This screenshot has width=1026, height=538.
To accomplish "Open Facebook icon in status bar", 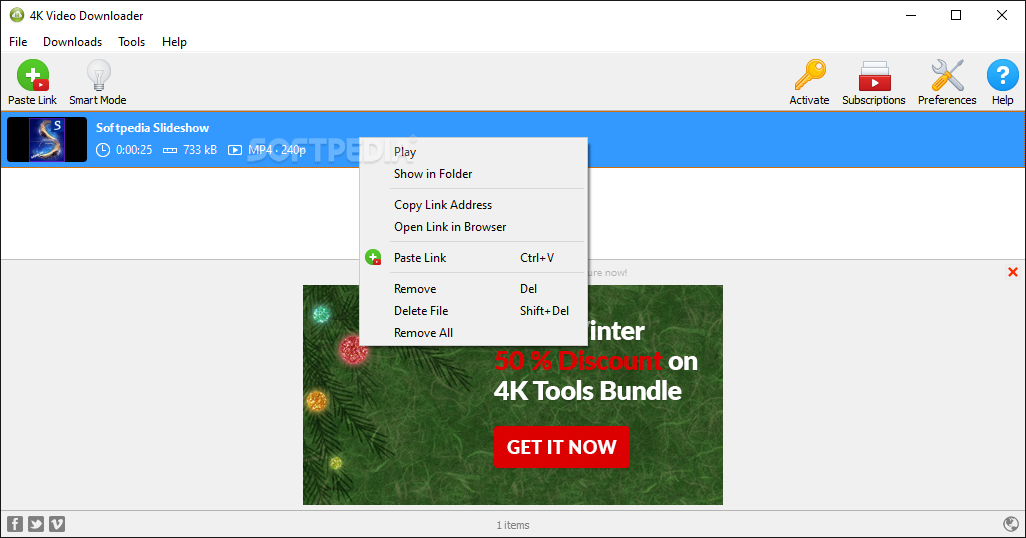I will click(x=15, y=524).
